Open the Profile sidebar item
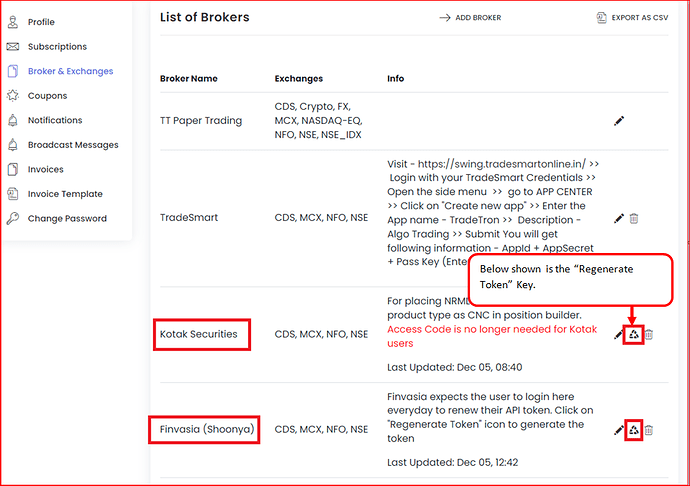This screenshot has width=690, height=486. [x=41, y=22]
